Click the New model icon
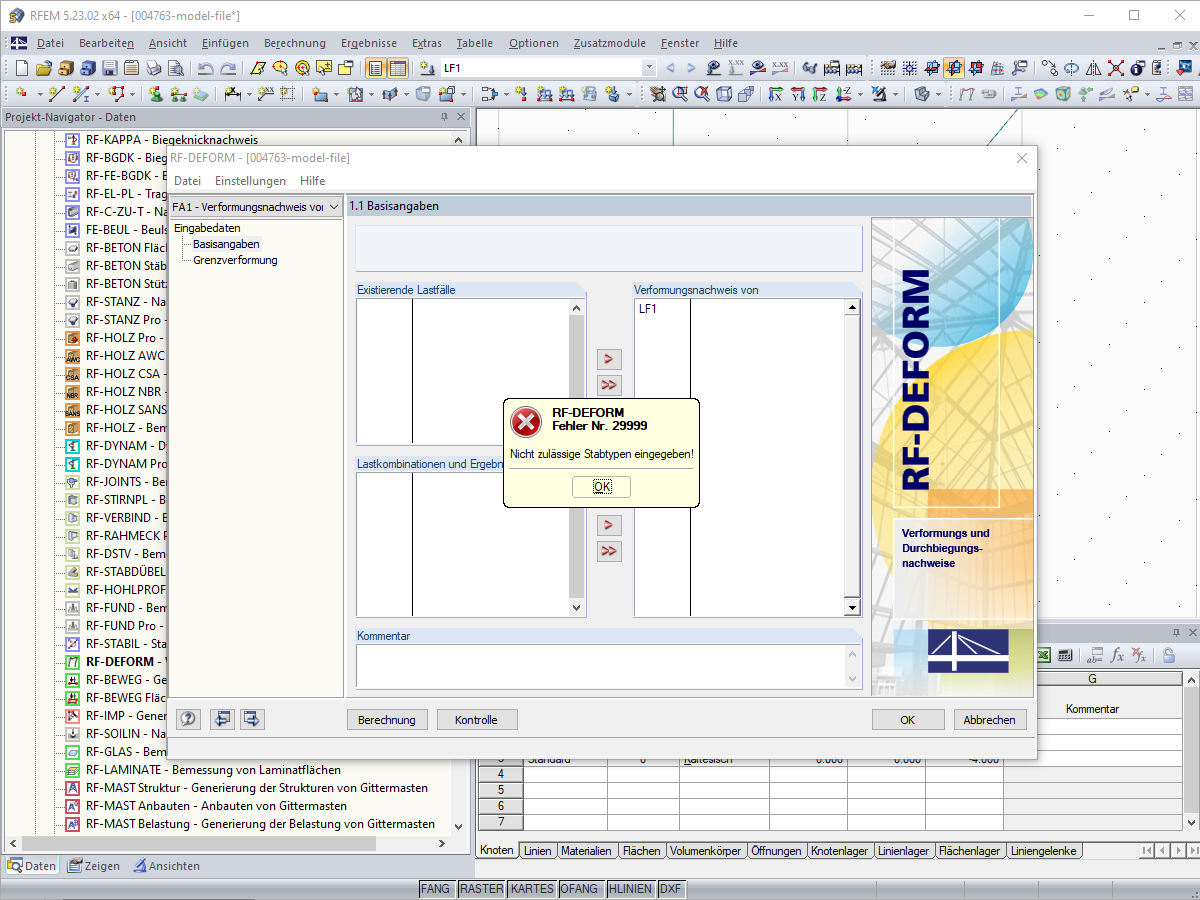Image resolution: width=1200 pixels, height=900 pixels. point(22,68)
